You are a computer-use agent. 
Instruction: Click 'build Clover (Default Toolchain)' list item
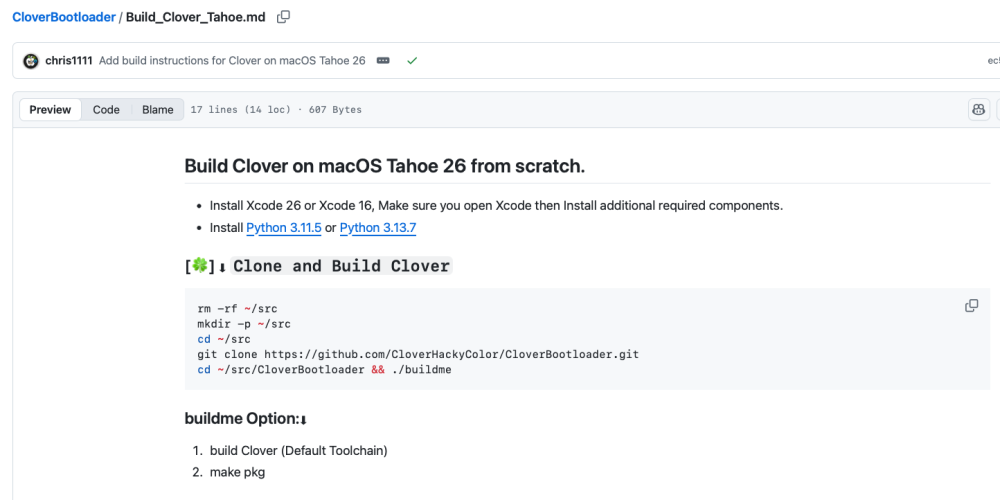[x=298, y=451]
